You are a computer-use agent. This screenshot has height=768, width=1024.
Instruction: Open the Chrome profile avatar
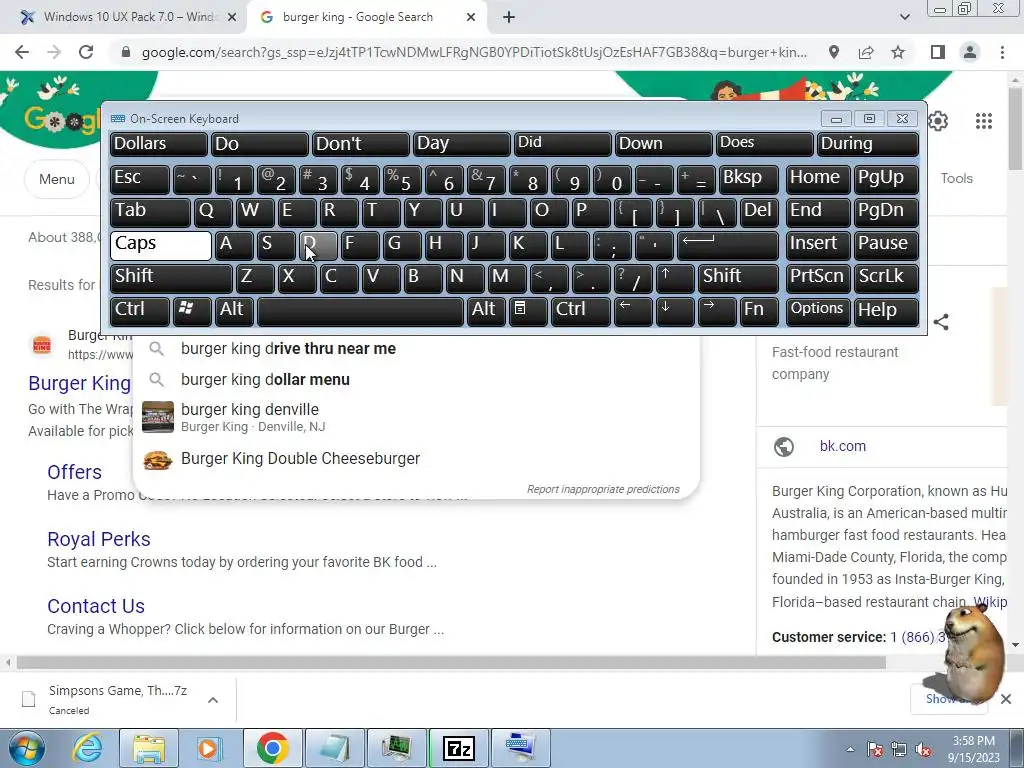(x=970, y=52)
